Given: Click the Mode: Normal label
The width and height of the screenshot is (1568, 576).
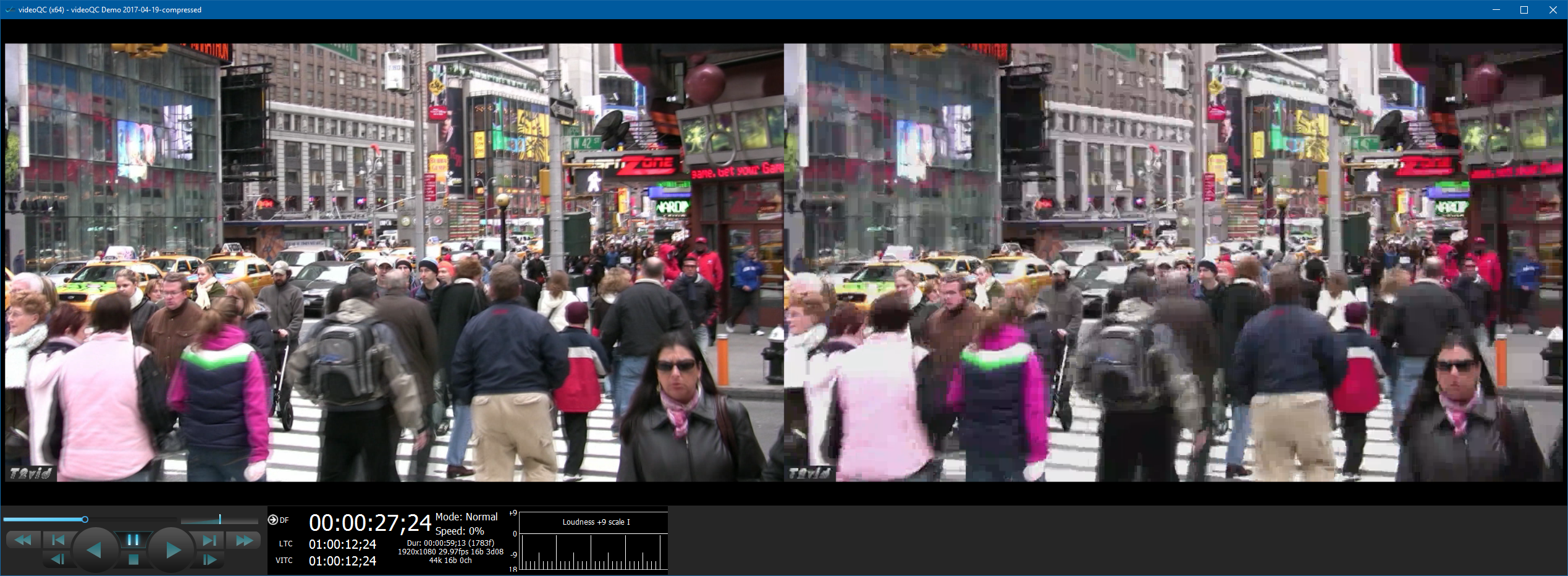Looking at the screenshot, I should pos(466,517).
